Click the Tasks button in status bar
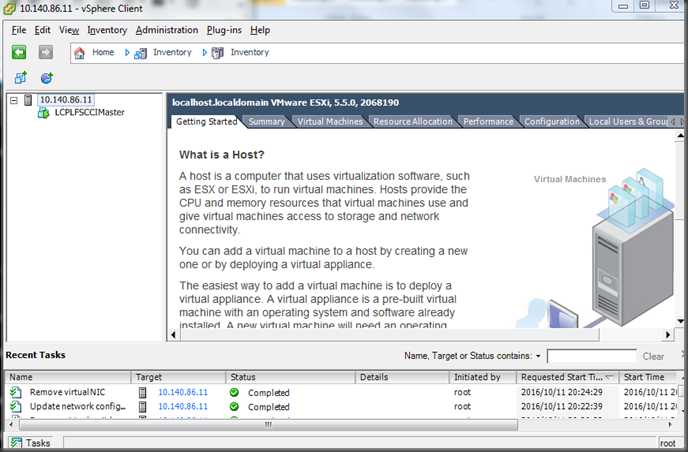Viewport: 688px width, 452px height. [30, 443]
